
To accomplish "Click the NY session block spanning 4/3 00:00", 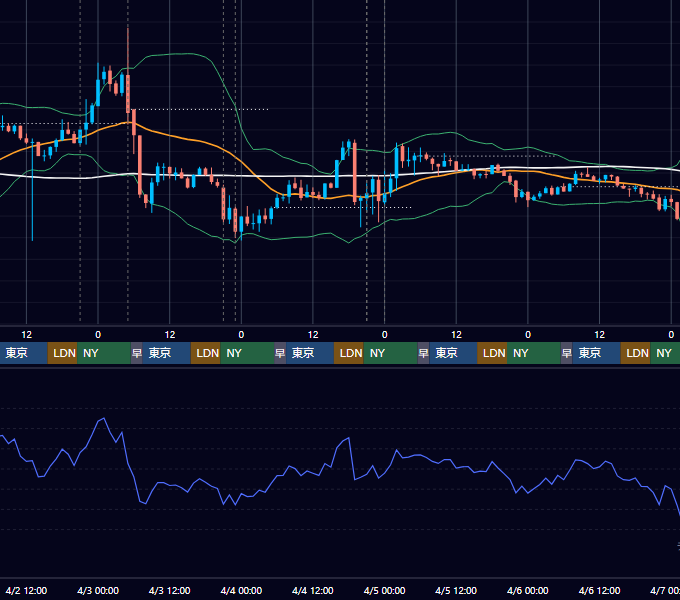I will tap(104, 353).
